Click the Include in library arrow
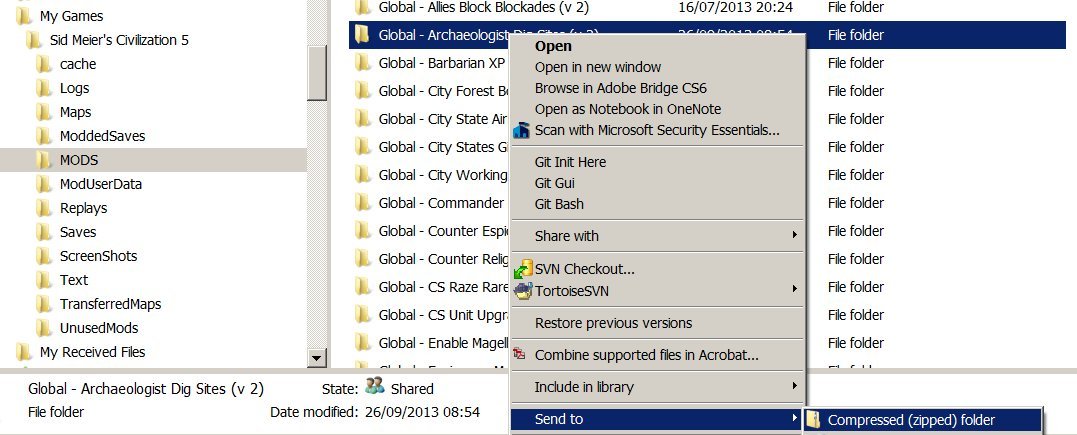1077x435 pixels. (794, 386)
